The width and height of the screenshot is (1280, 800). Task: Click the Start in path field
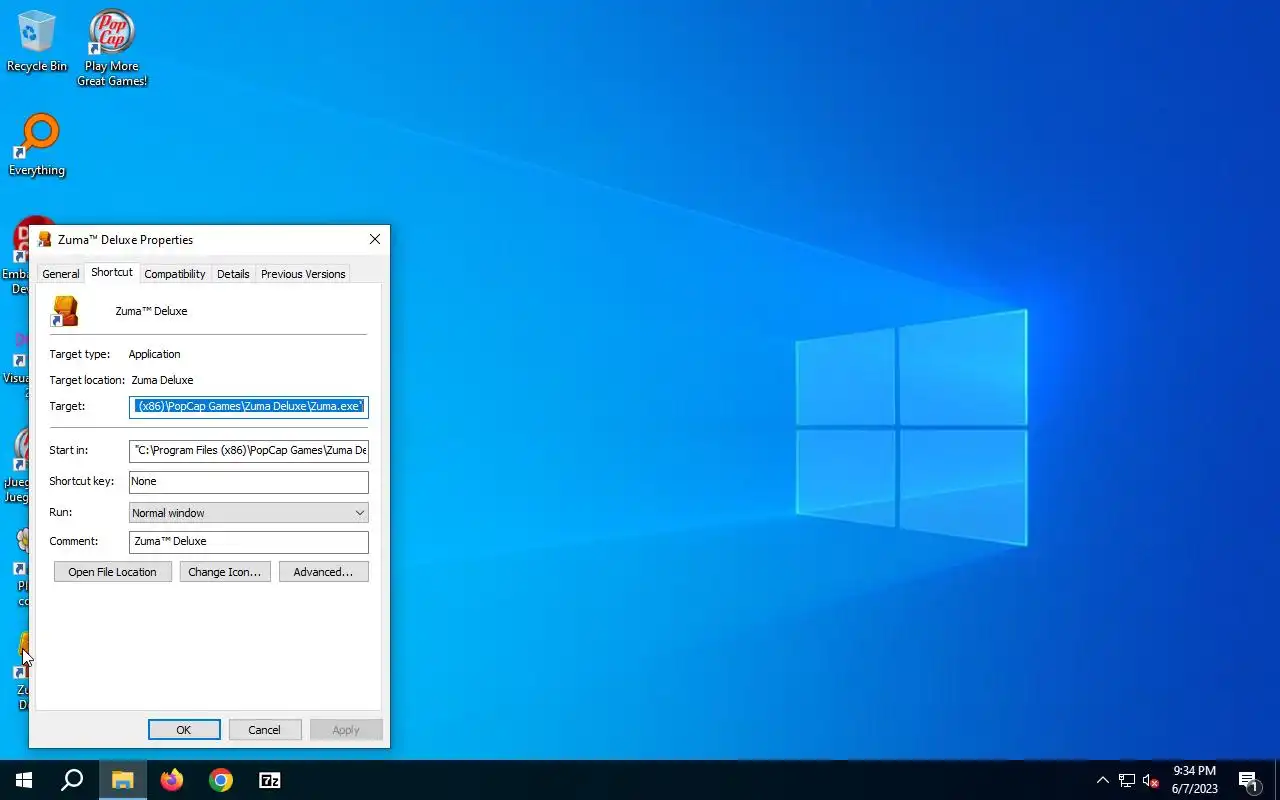click(x=249, y=450)
